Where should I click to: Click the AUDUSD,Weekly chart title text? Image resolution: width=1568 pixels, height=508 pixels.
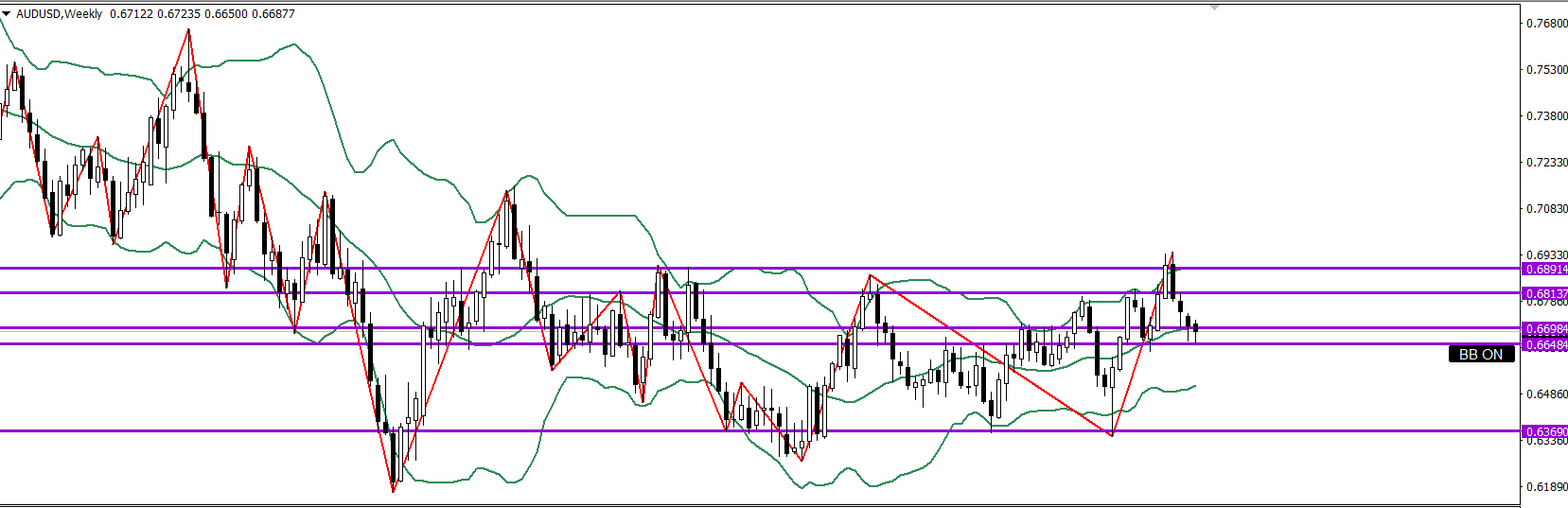(59, 14)
